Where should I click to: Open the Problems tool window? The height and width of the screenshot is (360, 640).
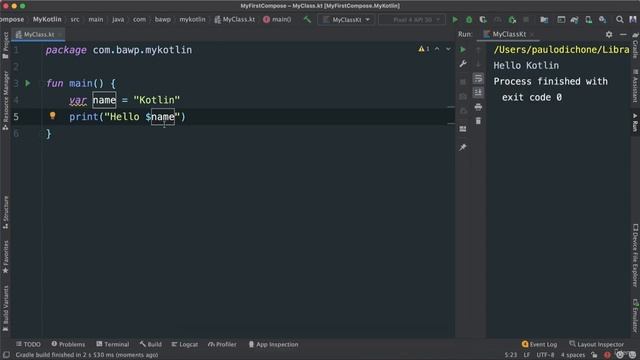click(68, 344)
